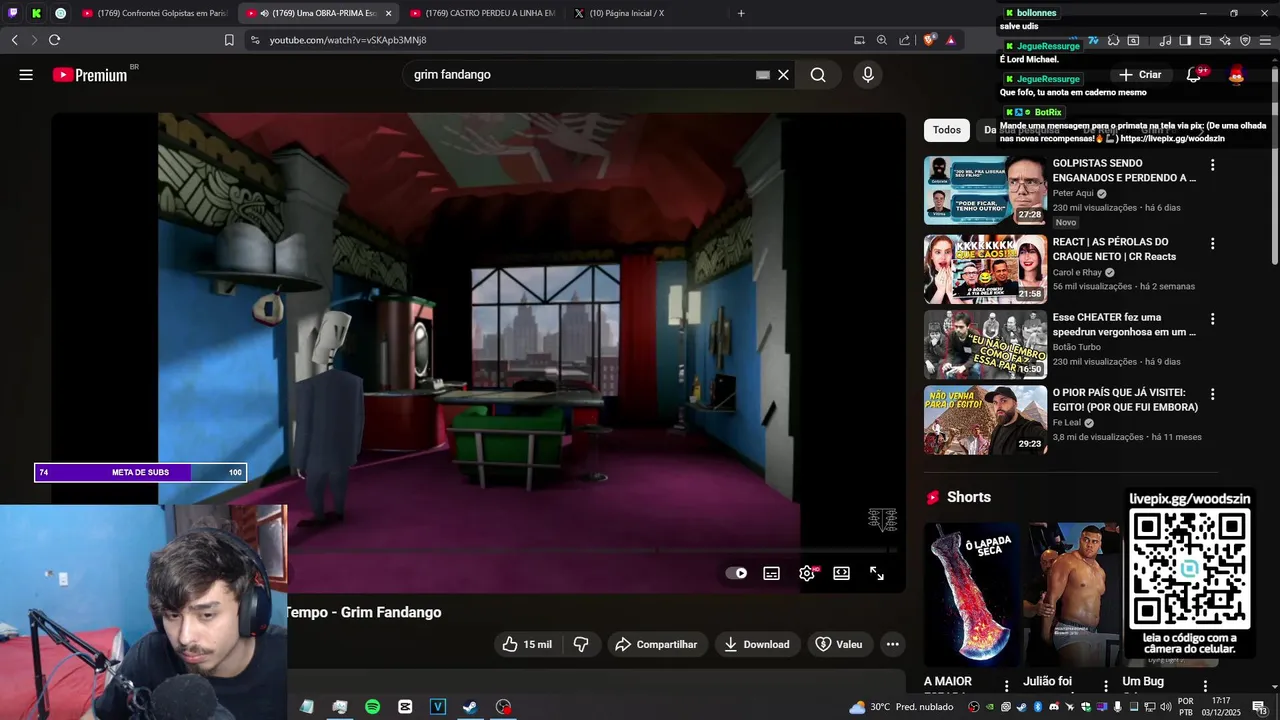Open YouTube notifications bell
Screen dimensions: 1280x720
pos(1194,75)
